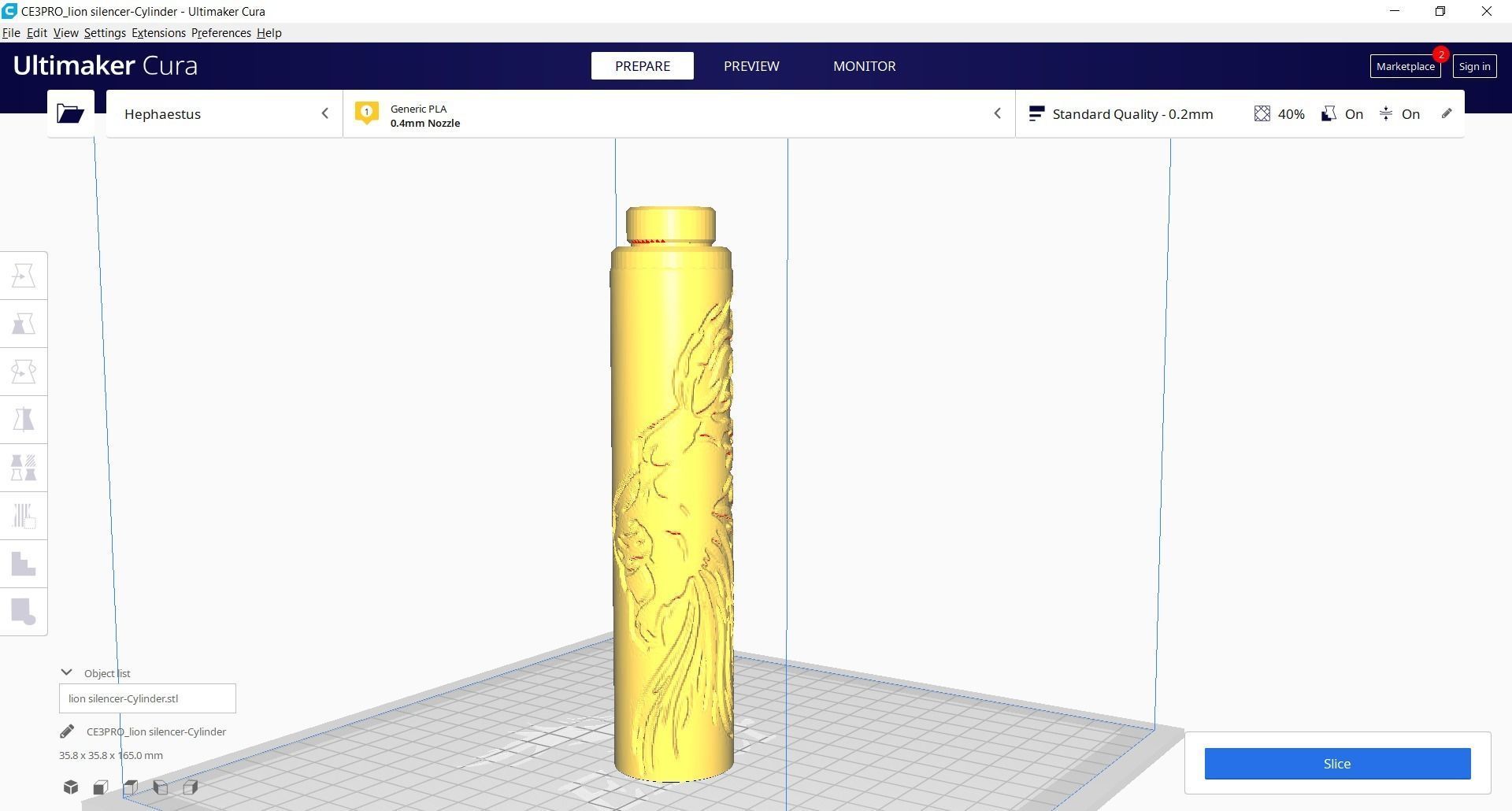Open the View menu
The image size is (1512, 811).
65,33
